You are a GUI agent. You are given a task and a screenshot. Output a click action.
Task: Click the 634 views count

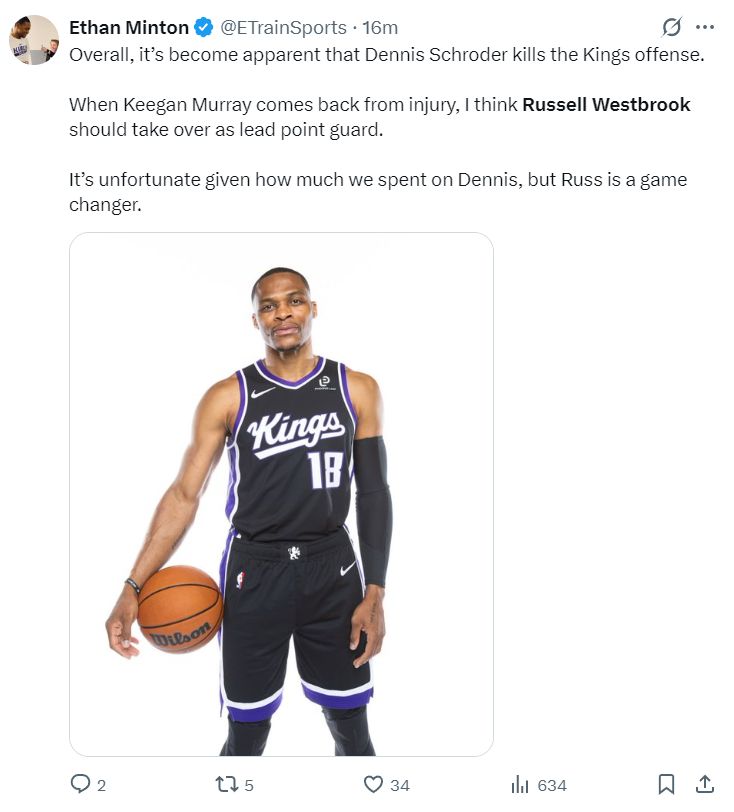tap(552, 786)
